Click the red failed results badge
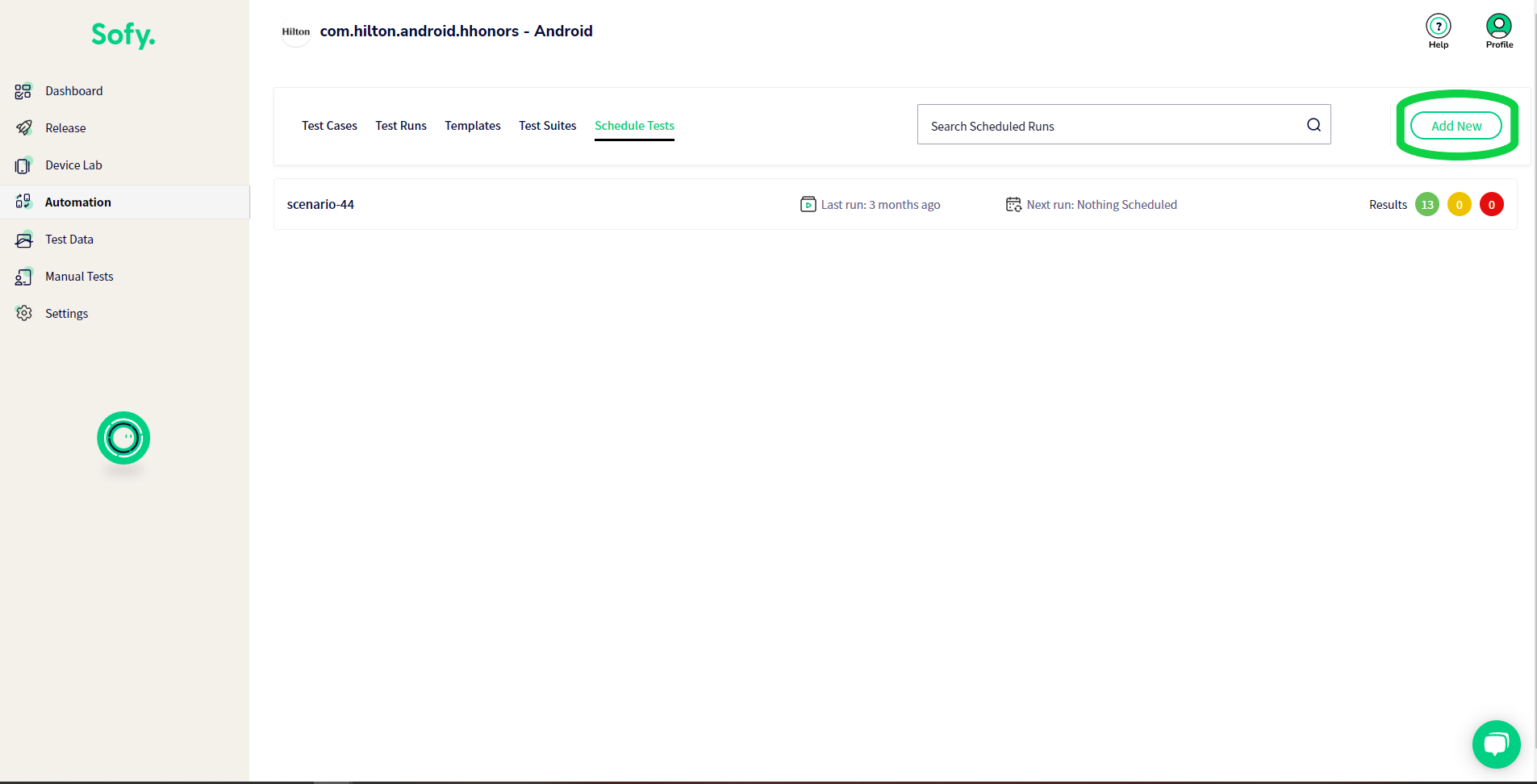The height and width of the screenshot is (784, 1537). (x=1492, y=204)
